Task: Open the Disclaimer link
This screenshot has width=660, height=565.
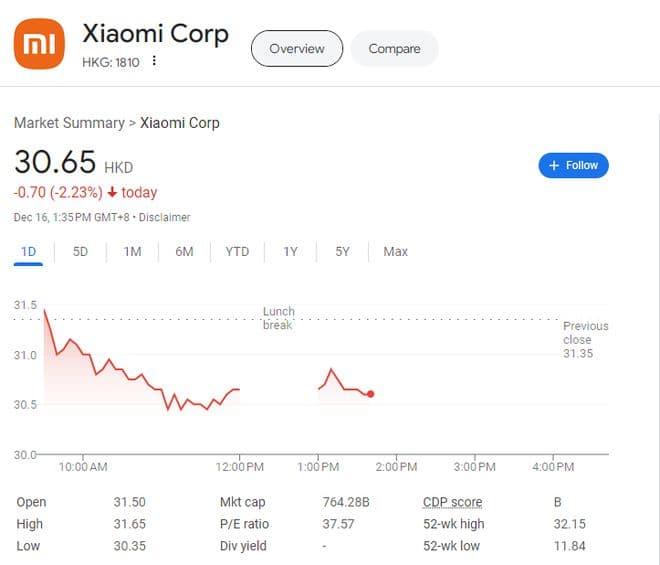Action: click(x=164, y=217)
